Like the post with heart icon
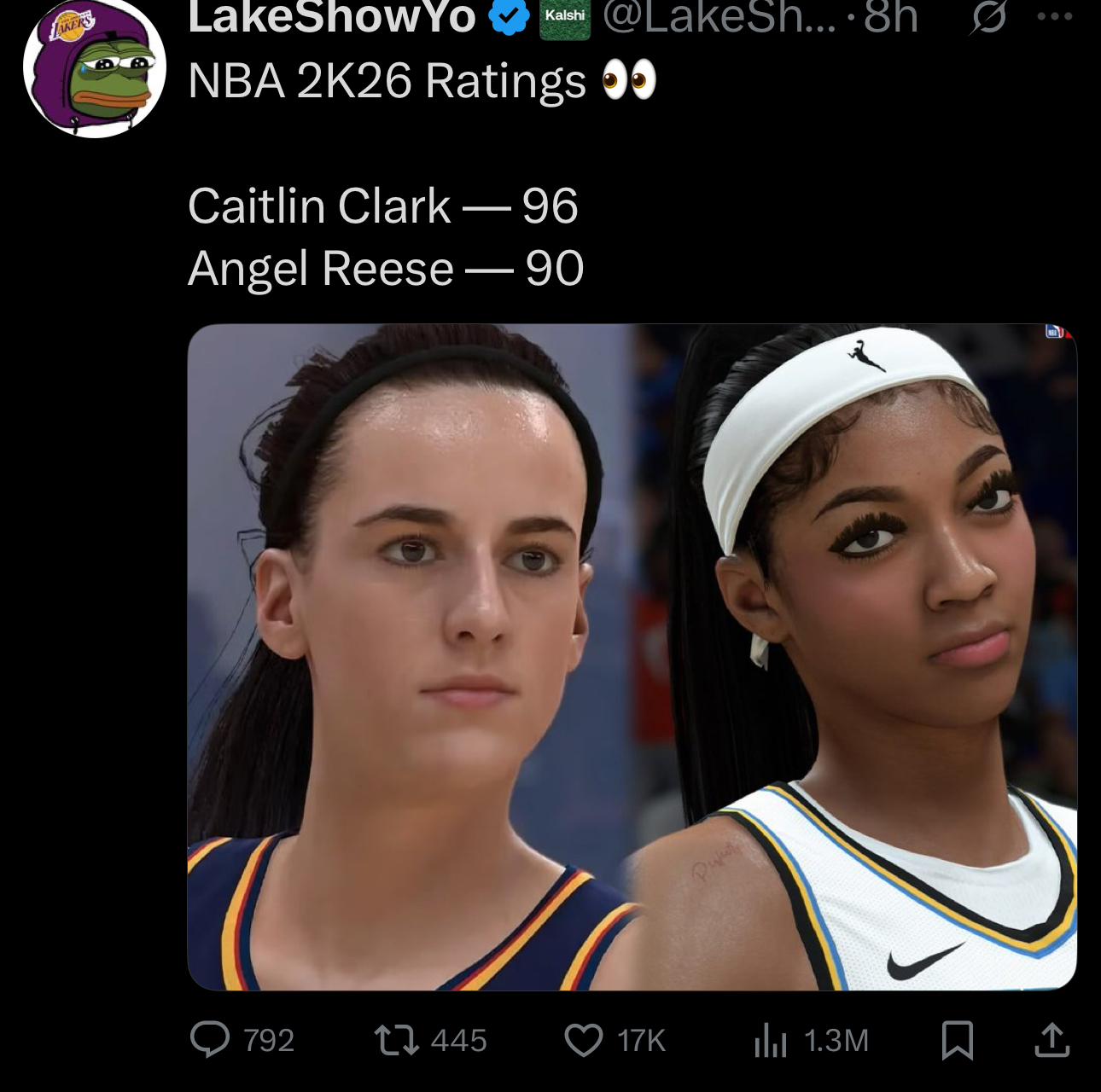Viewport: 1101px width, 1092px height. click(584, 1041)
